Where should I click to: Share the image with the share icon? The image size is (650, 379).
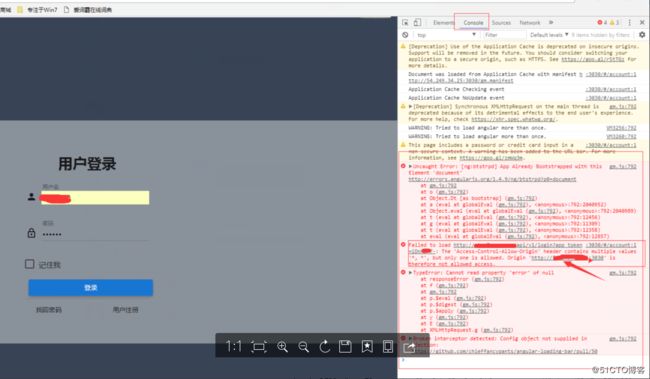point(409,347)
